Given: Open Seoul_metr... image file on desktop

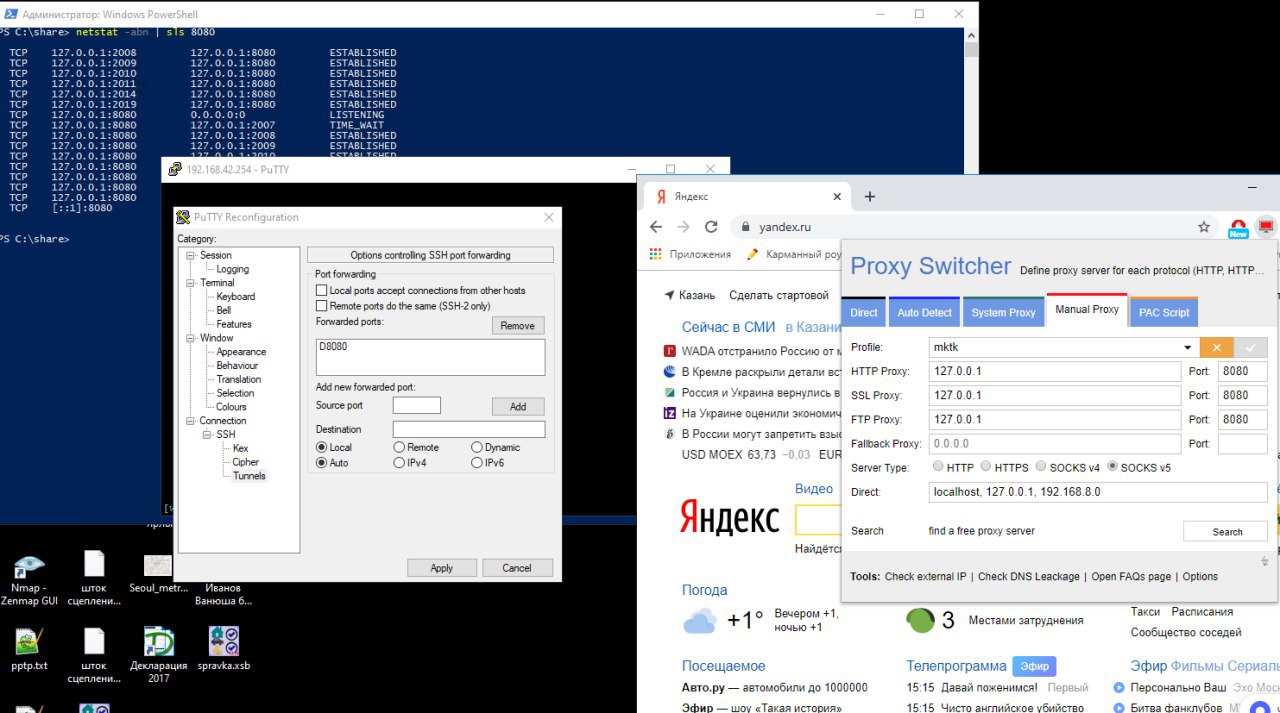Looking at the screenshot, I should tap(158, 573).
